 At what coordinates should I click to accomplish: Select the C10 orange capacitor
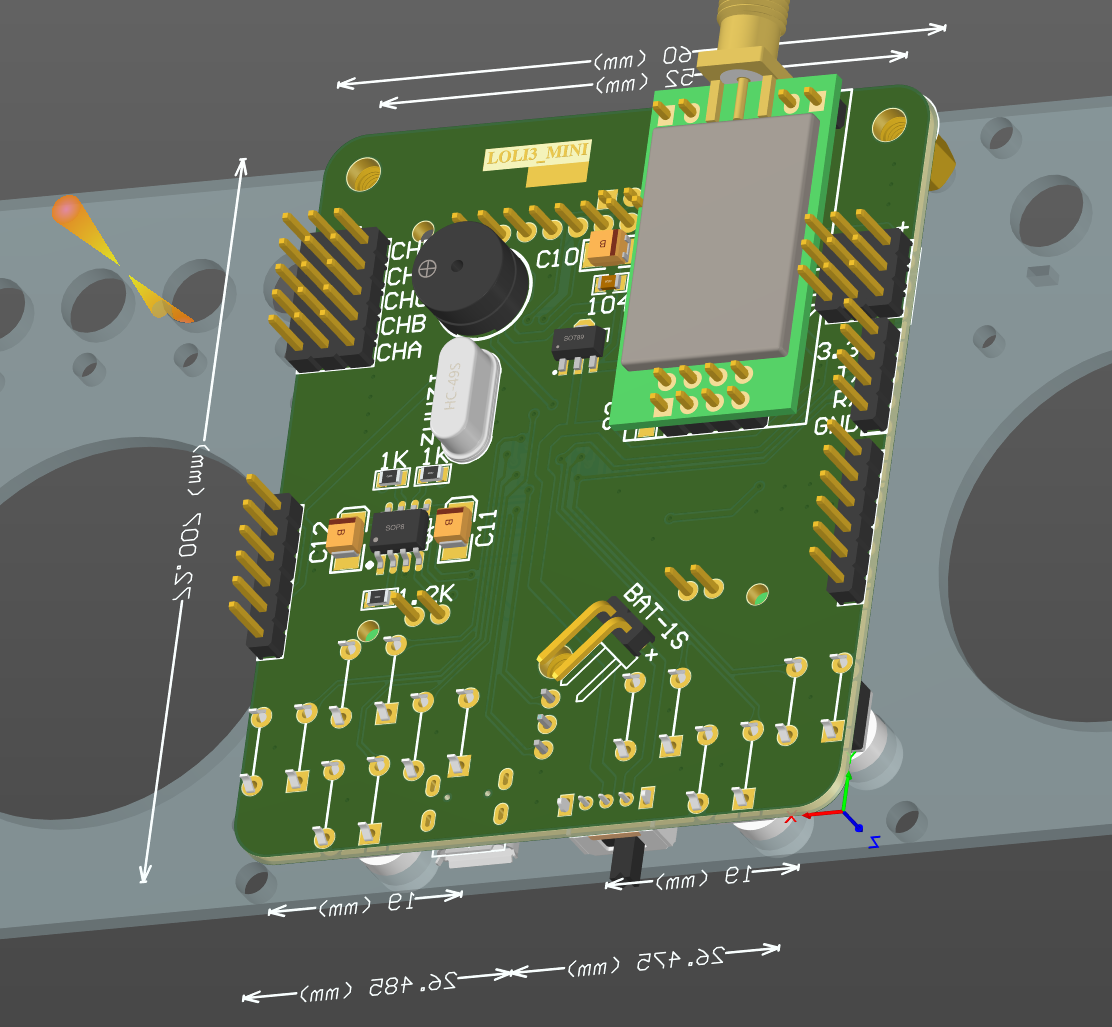click(607, 248)
